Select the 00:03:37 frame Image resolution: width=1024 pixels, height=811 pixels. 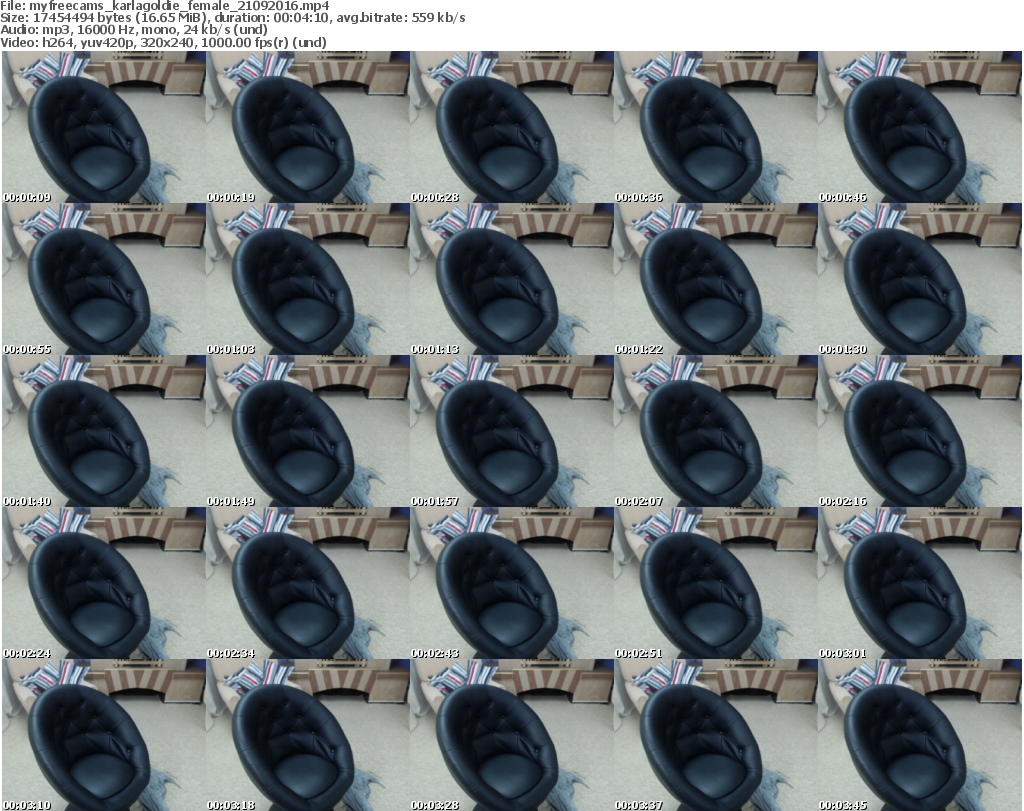(x=715, y=735)
